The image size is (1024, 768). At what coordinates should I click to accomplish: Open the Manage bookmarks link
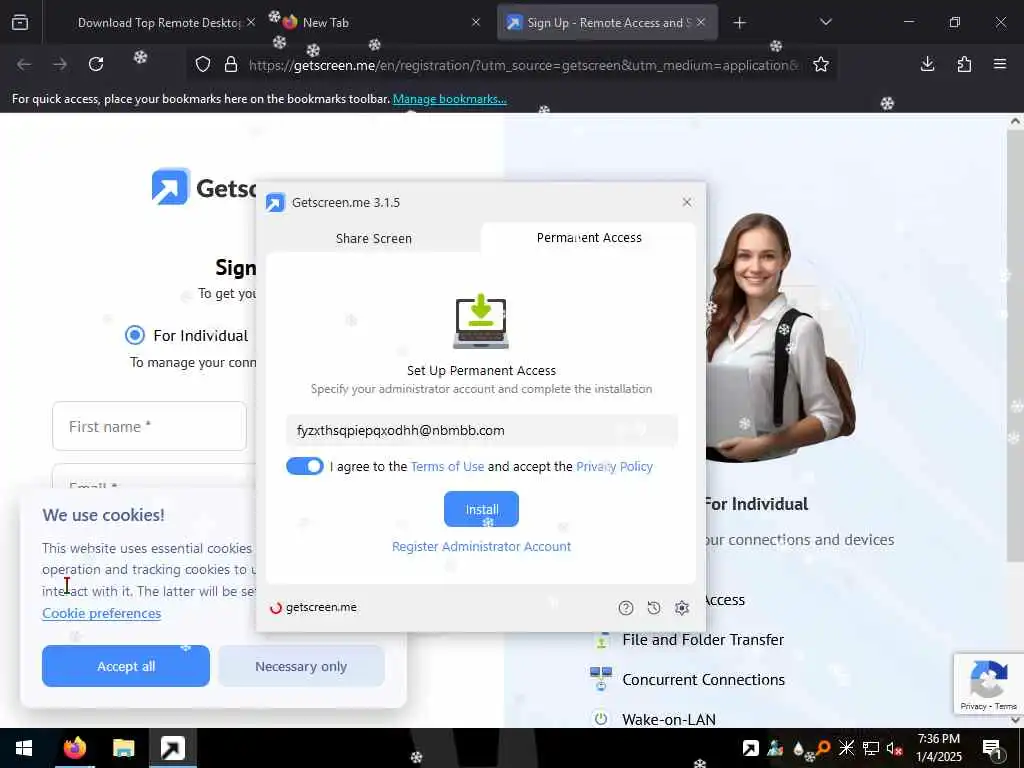(x=449, y=99)
